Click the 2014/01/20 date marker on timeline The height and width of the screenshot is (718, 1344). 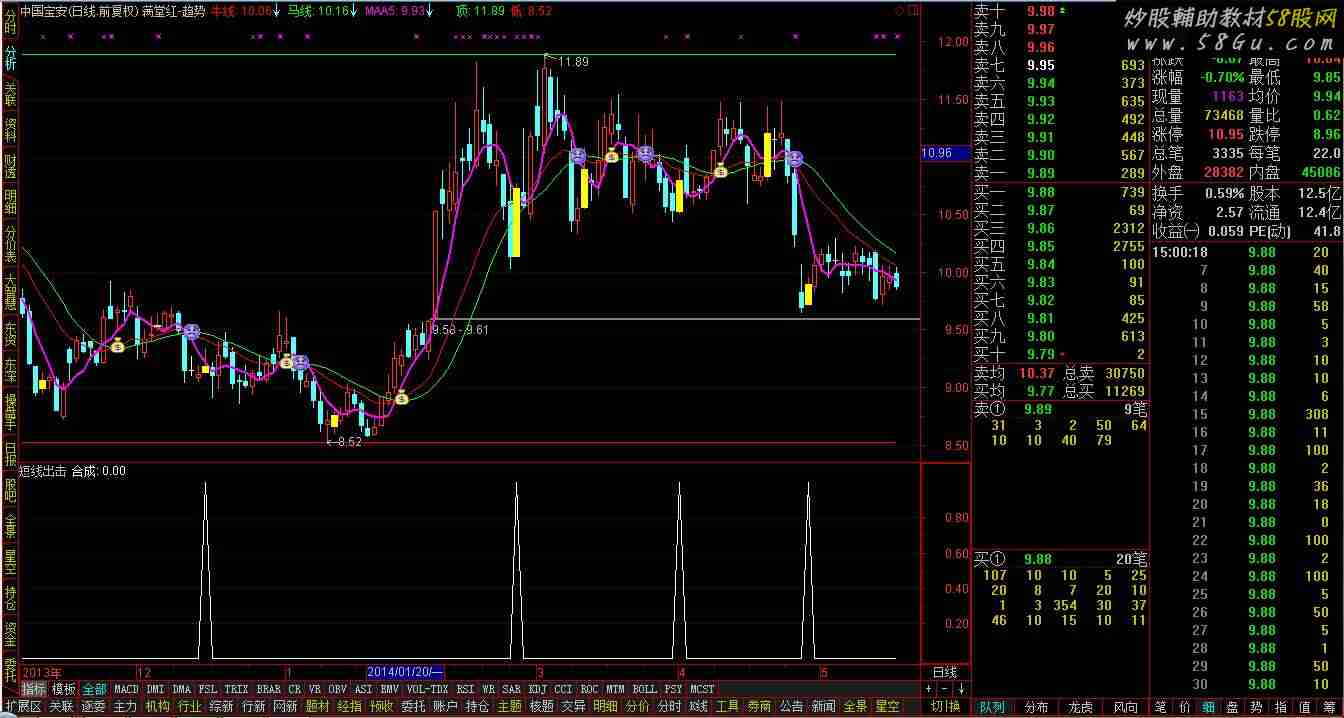[404, 672]
